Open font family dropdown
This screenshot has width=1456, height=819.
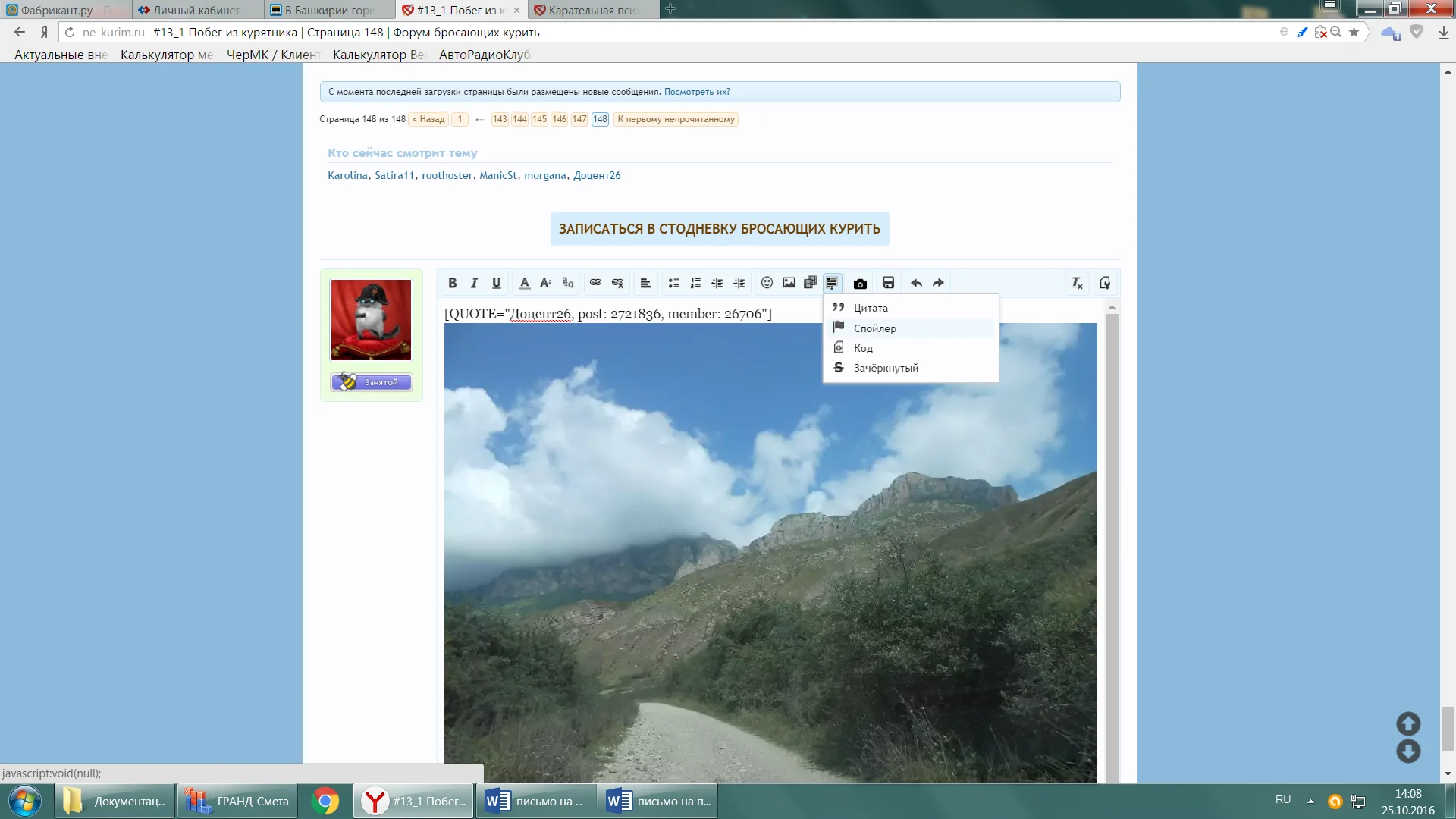(x=568, y=283)
